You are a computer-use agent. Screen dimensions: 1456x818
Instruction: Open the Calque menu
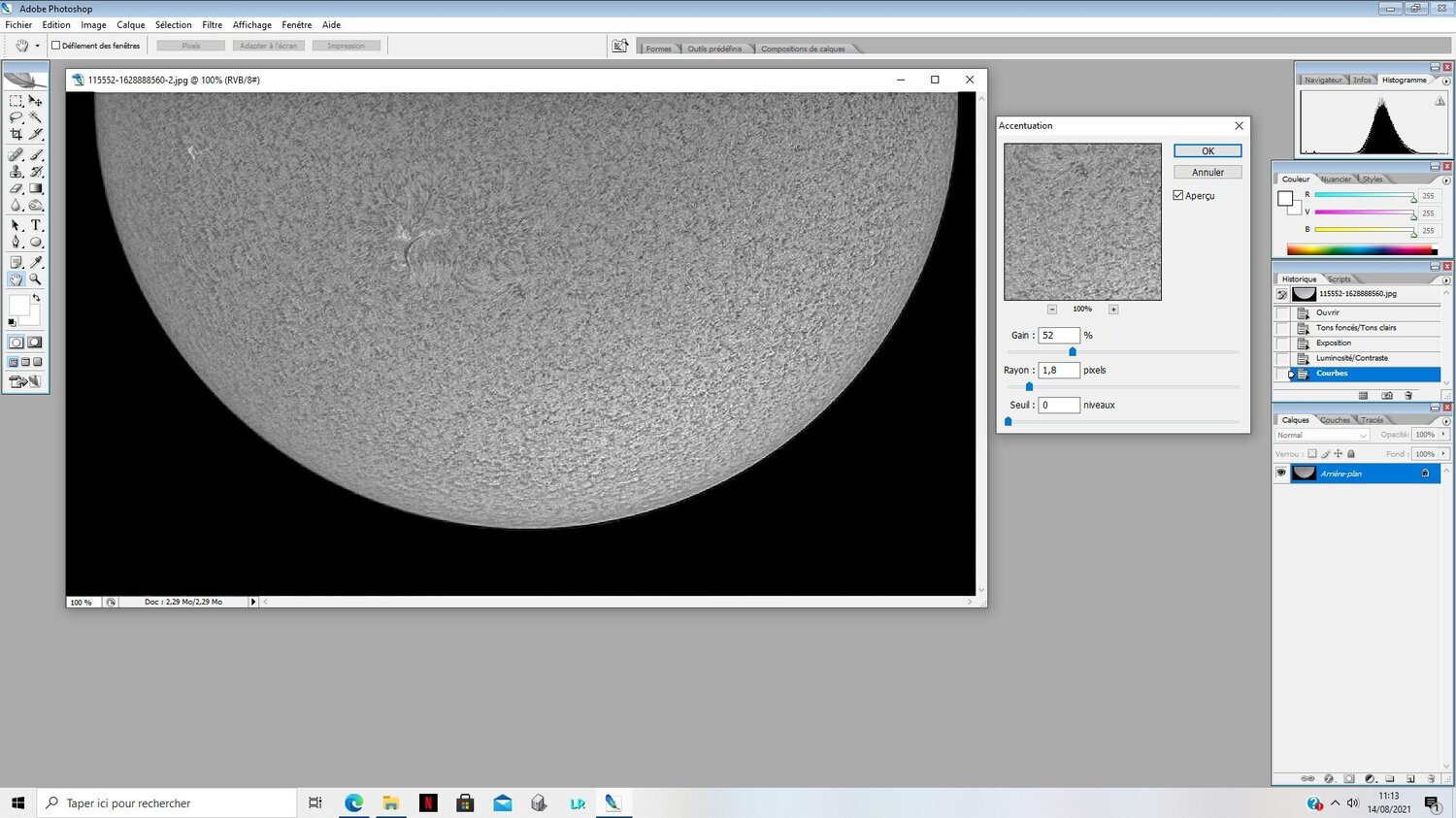131,25
